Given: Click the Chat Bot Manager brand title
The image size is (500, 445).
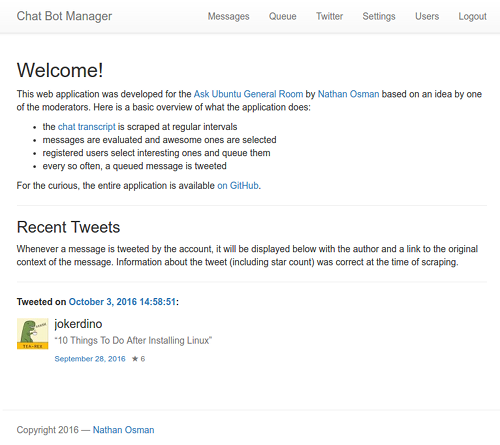Looking at the screenshot, I should click(64, 16).
